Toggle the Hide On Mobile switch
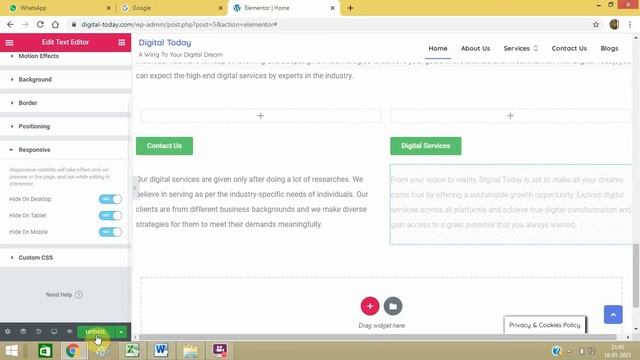Screen dimensions: 640x360 pos(110,232)
